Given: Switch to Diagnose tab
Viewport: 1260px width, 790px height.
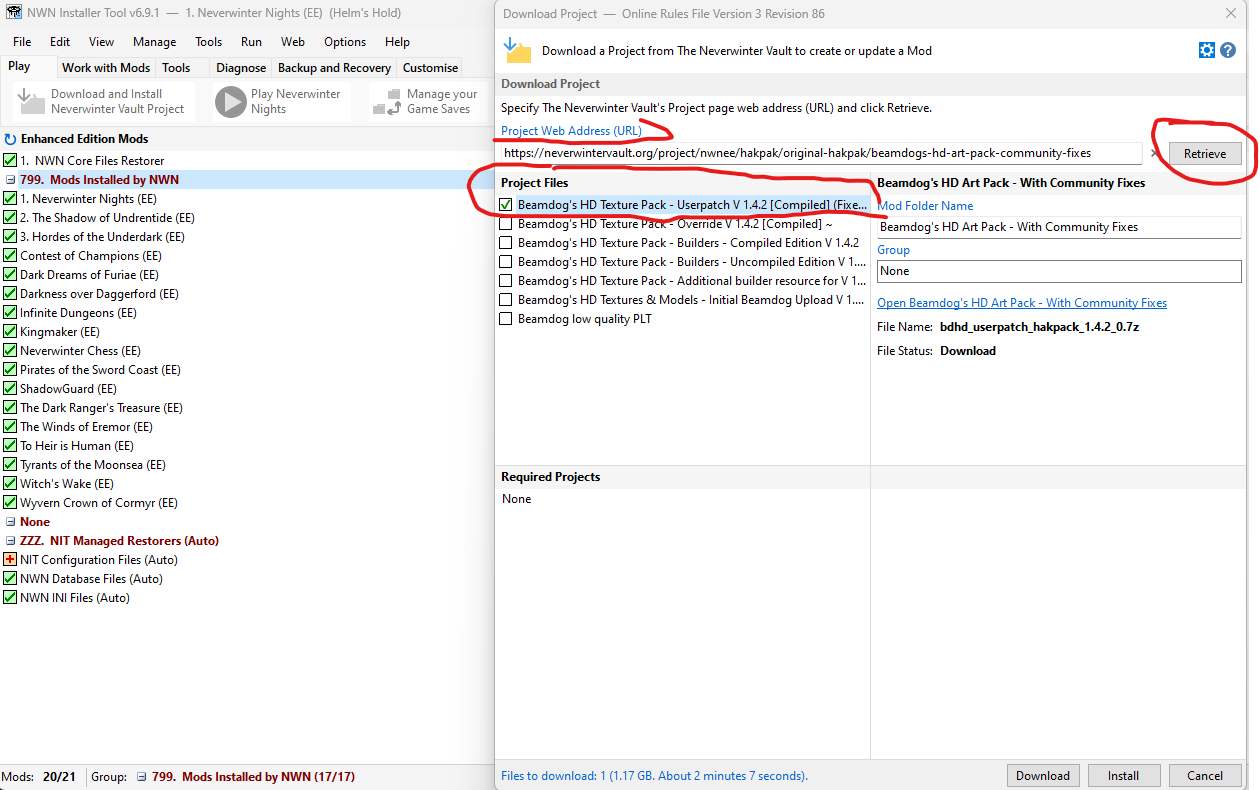Looking at the screenshot, I should (x=241, y=68).
